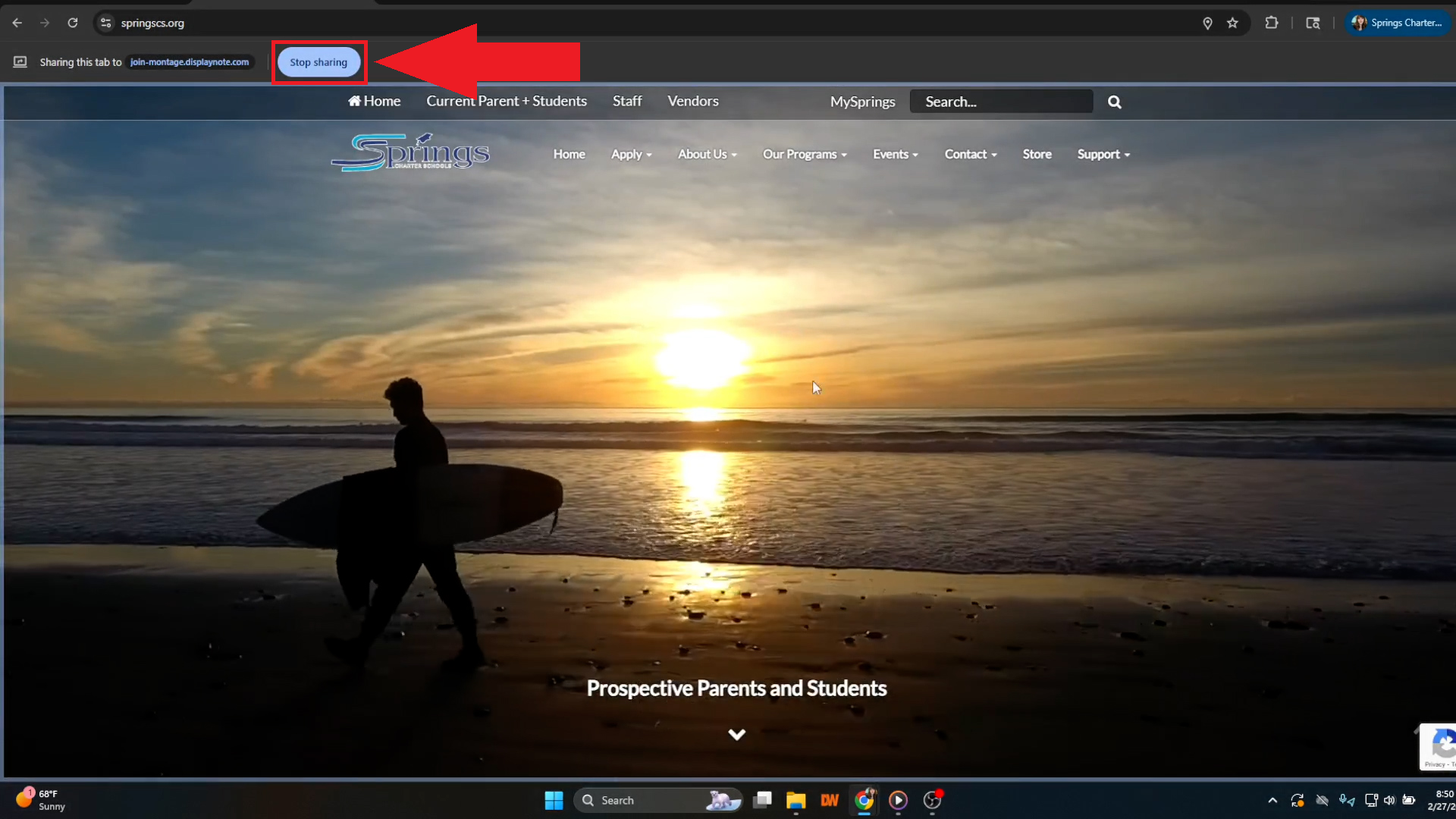This screenshot has width=1456, height=819.
Task: Bookmark this tab with star icon
Action: 1232,23
